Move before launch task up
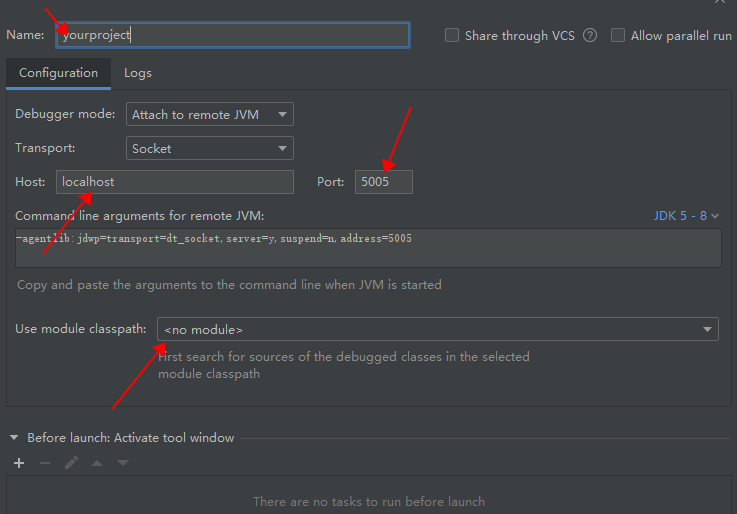Viewport: 737px width, 514px height. pos(97,463)
